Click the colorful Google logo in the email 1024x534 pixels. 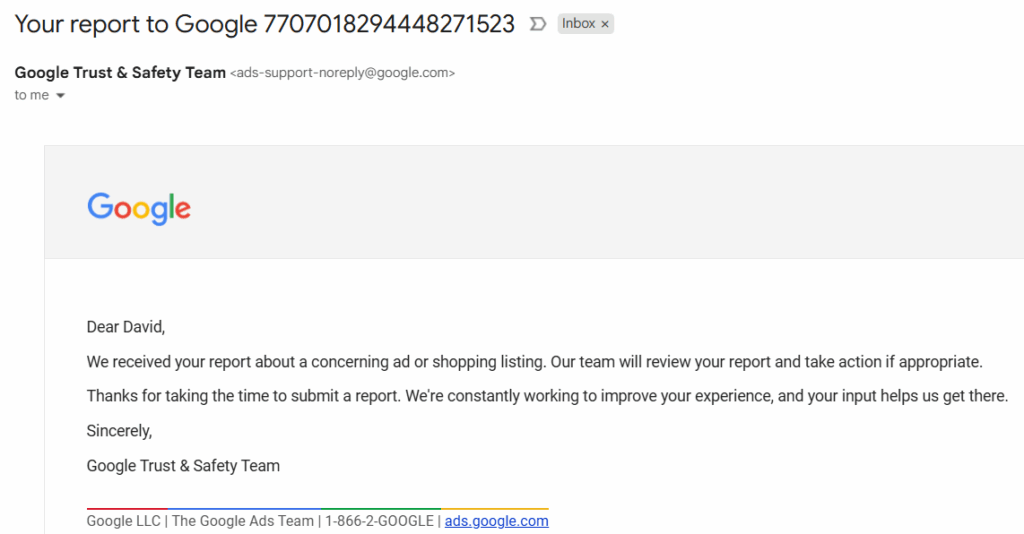pos(139,208)
